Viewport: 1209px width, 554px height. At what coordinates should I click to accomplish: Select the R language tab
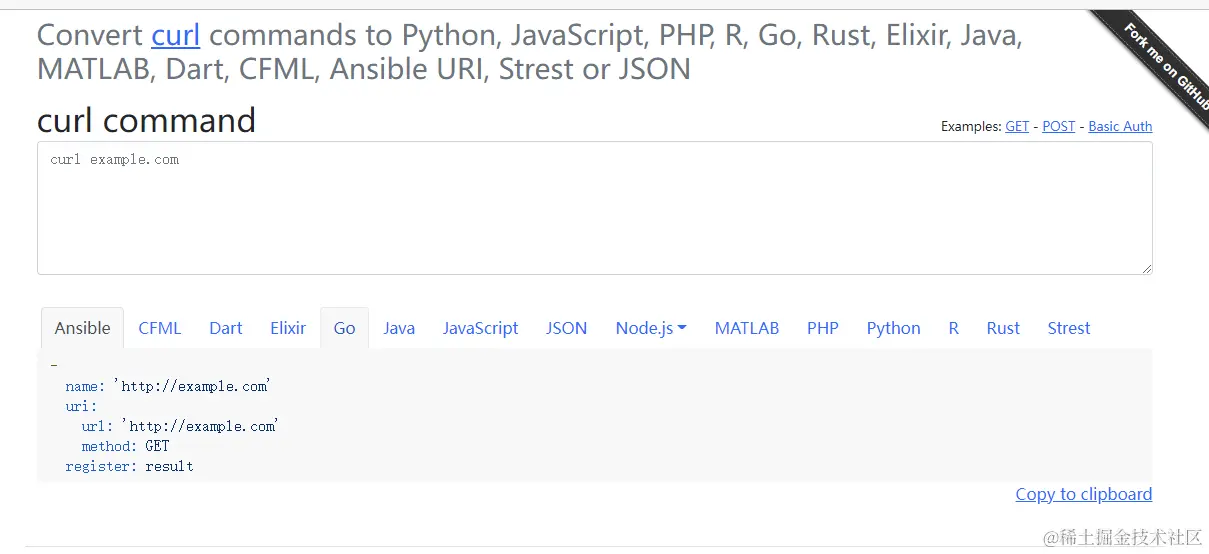tap(954, 328)
